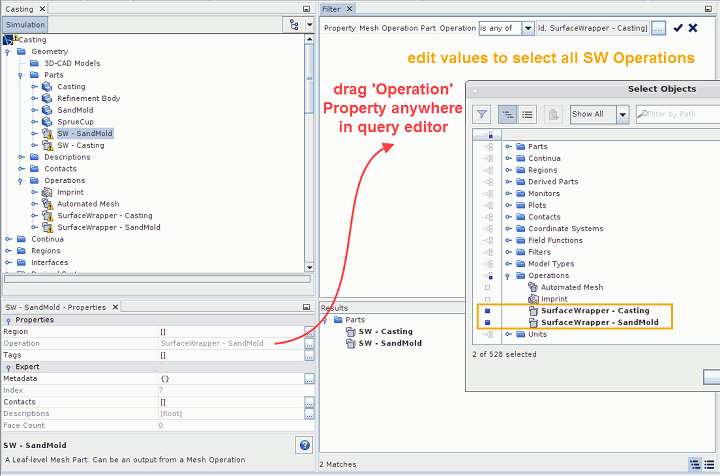Cancel the filter with the X icon
The height and width of the screenshot is (476, 720).
(693, 28)
